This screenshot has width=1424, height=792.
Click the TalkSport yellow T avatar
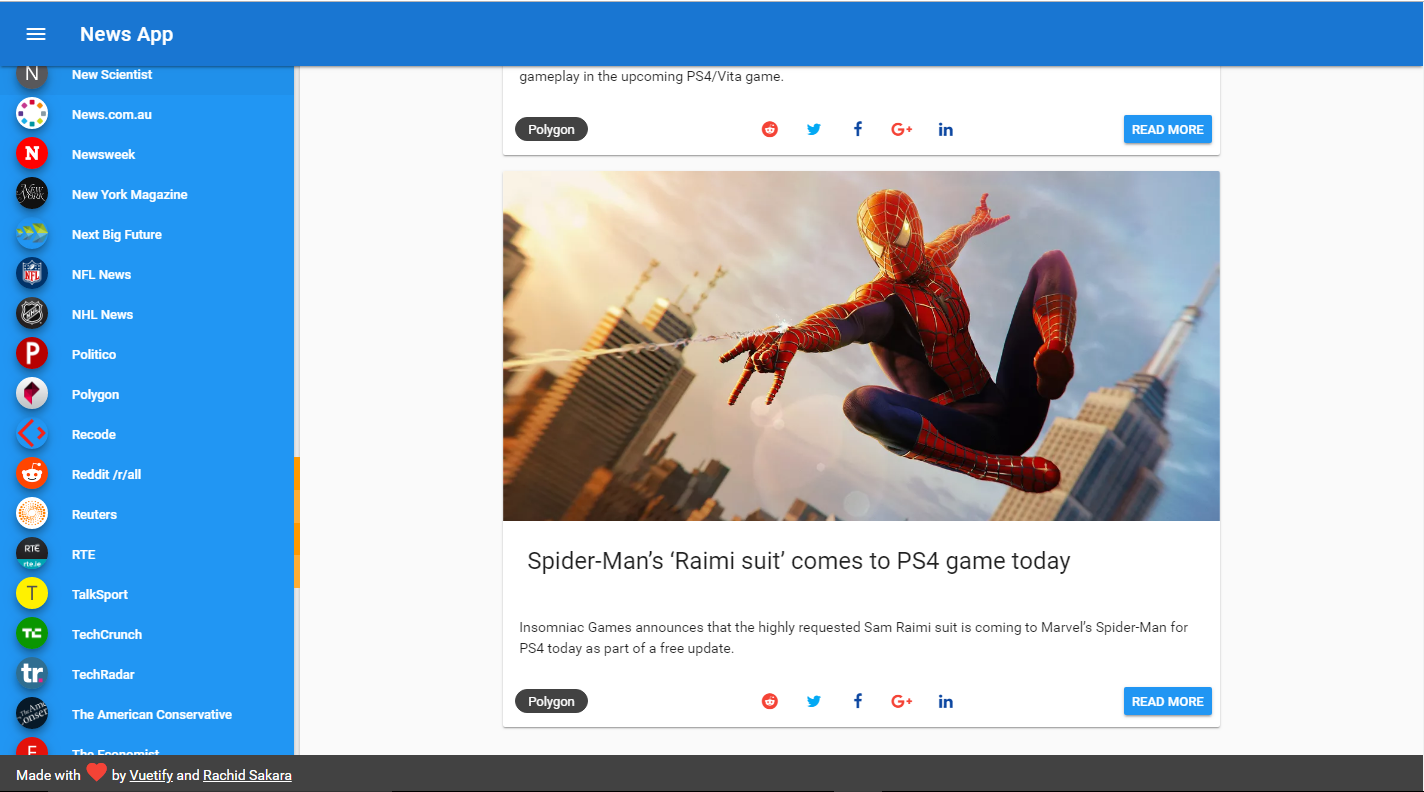(x=32, y=594)
